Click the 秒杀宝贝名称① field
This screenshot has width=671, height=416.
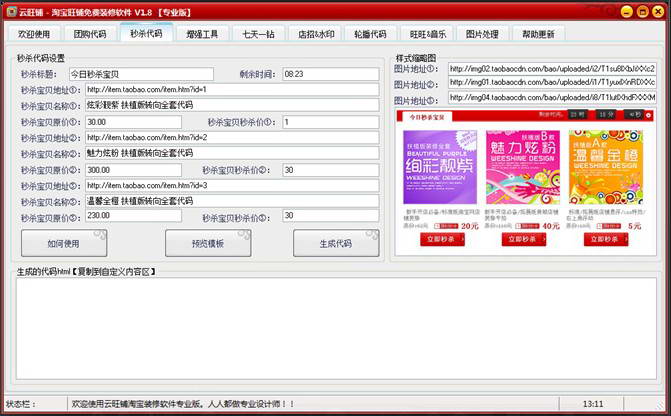(x=232, y=105)
